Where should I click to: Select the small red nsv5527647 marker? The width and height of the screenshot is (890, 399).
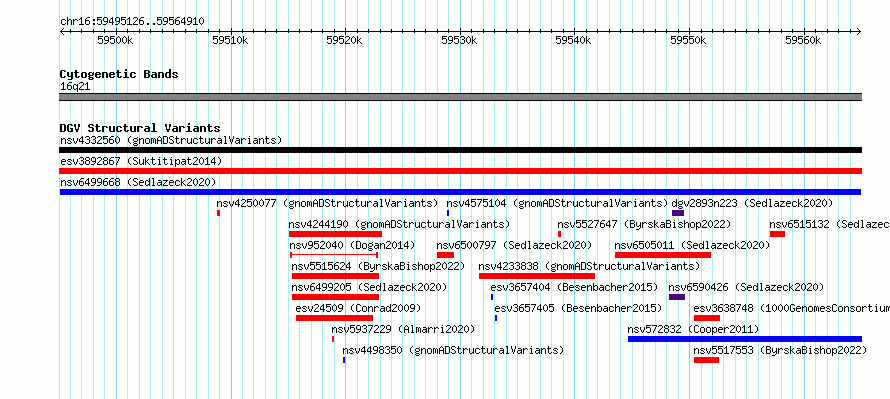click(x=560, y=234)
